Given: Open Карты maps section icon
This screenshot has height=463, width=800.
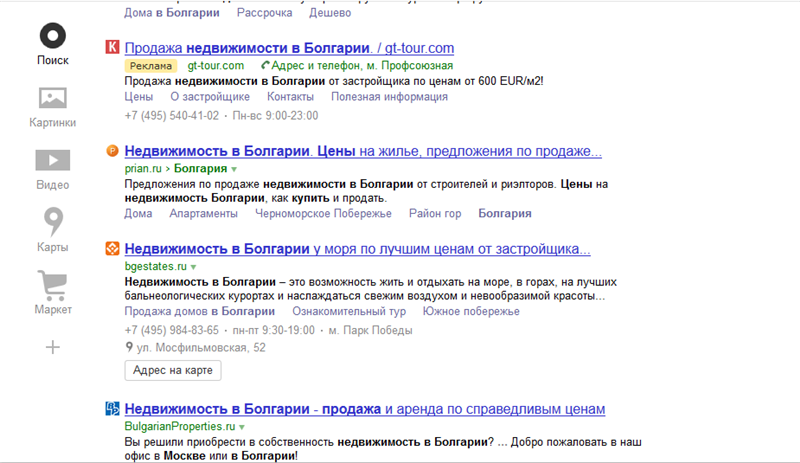Looking at the screenshot, I should point(53,222).
